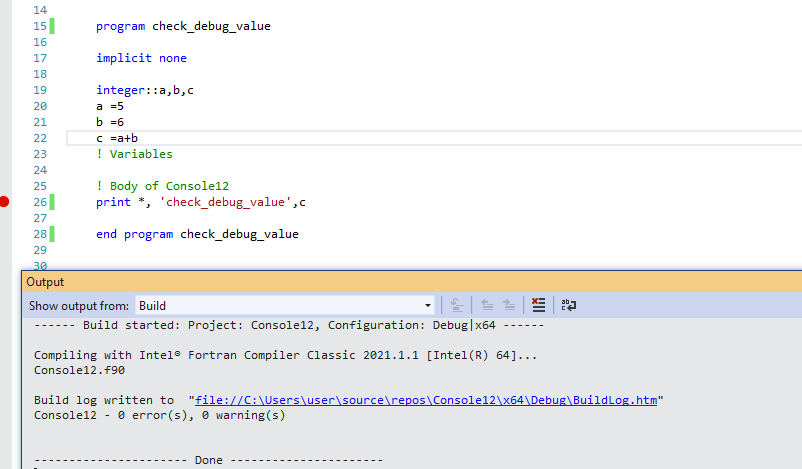Place cursor on 'a =5' line
Screen dimensions: 802x469
click(x=109, y=106)
